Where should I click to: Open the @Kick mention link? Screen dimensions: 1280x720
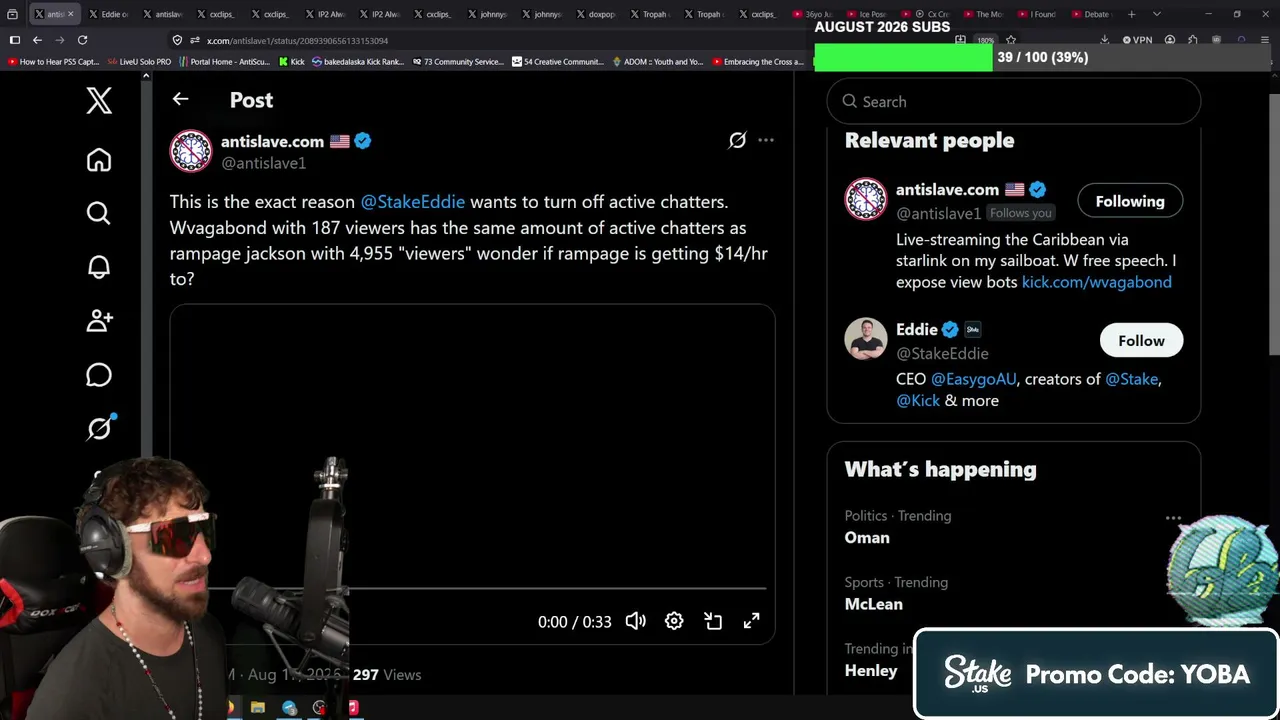click(918, 400)
